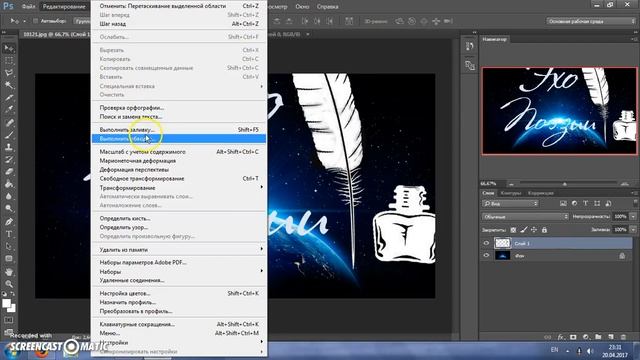
Task: Select the Crop tool
Action: [x=9, y=98]
